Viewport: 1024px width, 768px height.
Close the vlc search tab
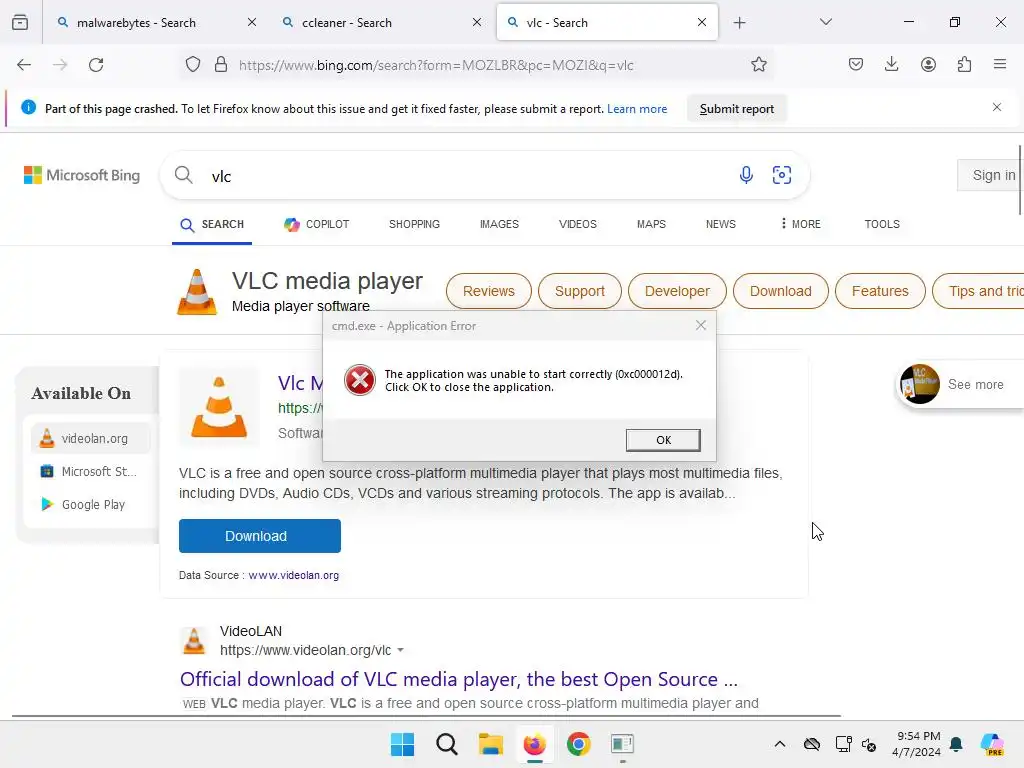click(x=702, y=22)
